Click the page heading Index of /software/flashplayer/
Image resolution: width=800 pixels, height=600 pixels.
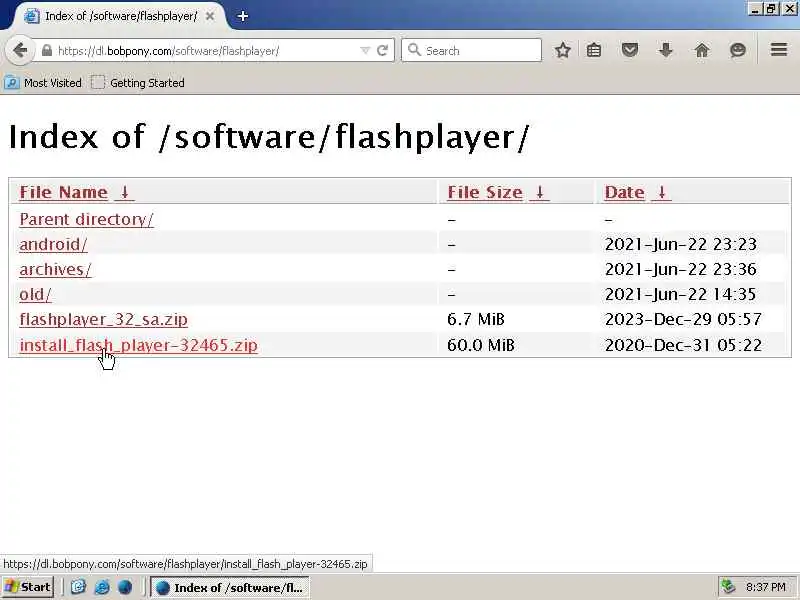(x=269, y=137)
